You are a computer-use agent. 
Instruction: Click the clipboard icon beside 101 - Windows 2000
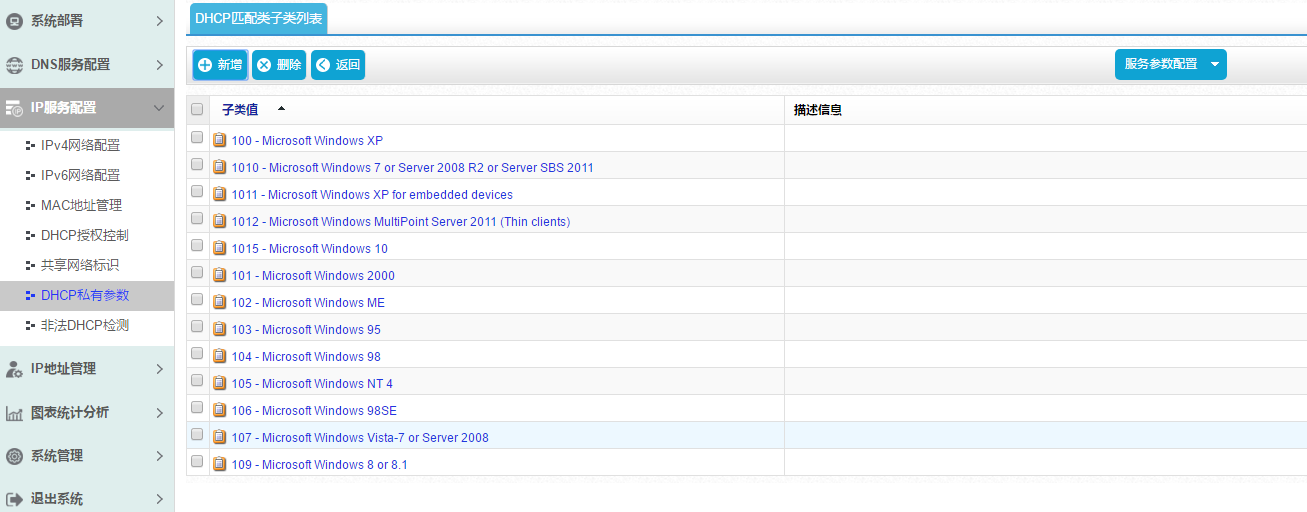pos(220,275)
